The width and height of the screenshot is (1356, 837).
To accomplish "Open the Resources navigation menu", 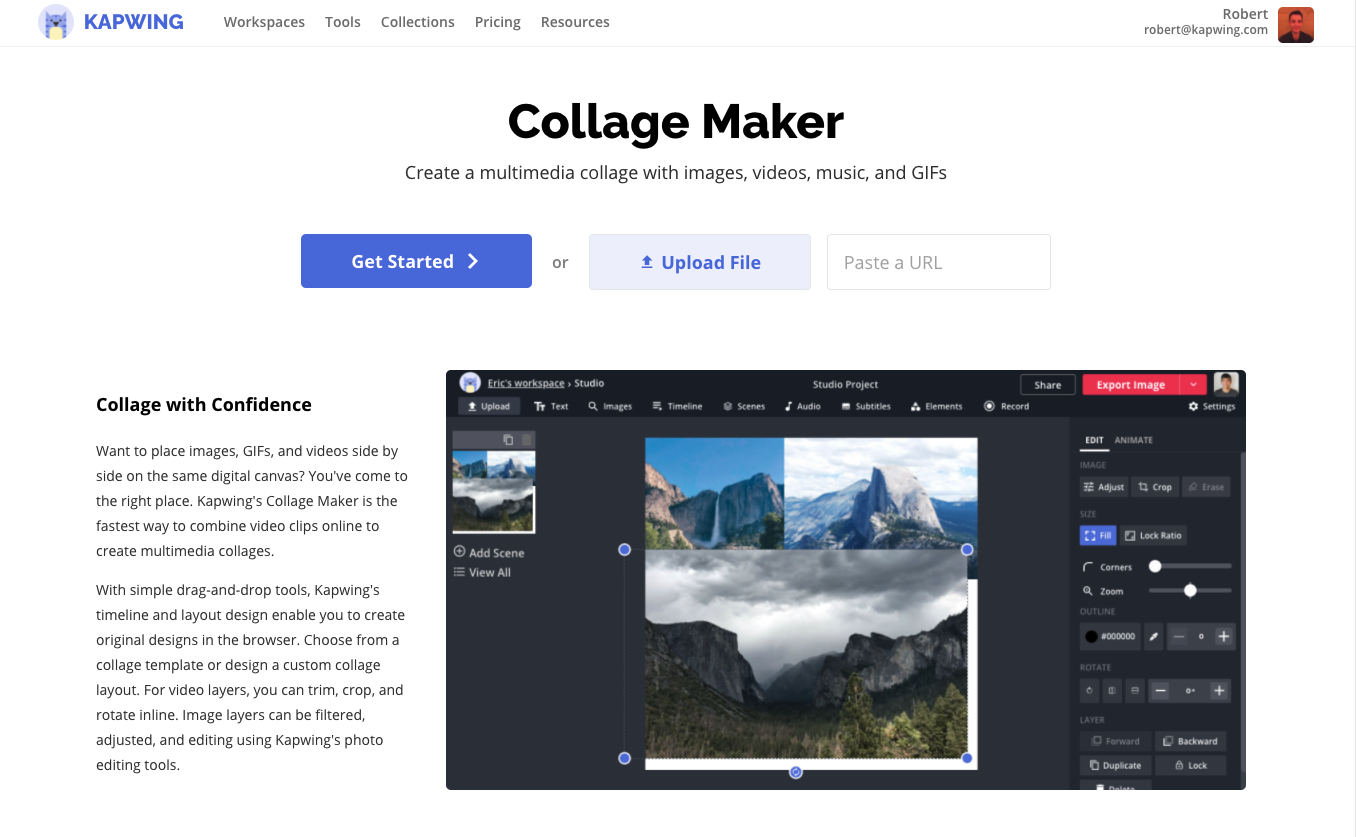I will coord(574,22).
